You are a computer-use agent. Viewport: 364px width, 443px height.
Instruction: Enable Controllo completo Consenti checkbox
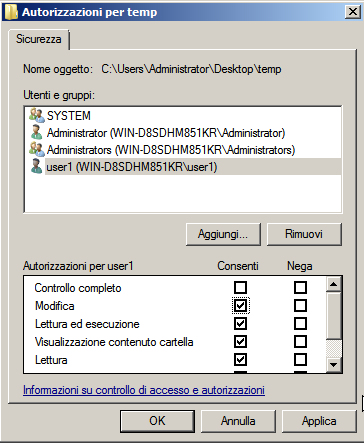tap(240, 287)
